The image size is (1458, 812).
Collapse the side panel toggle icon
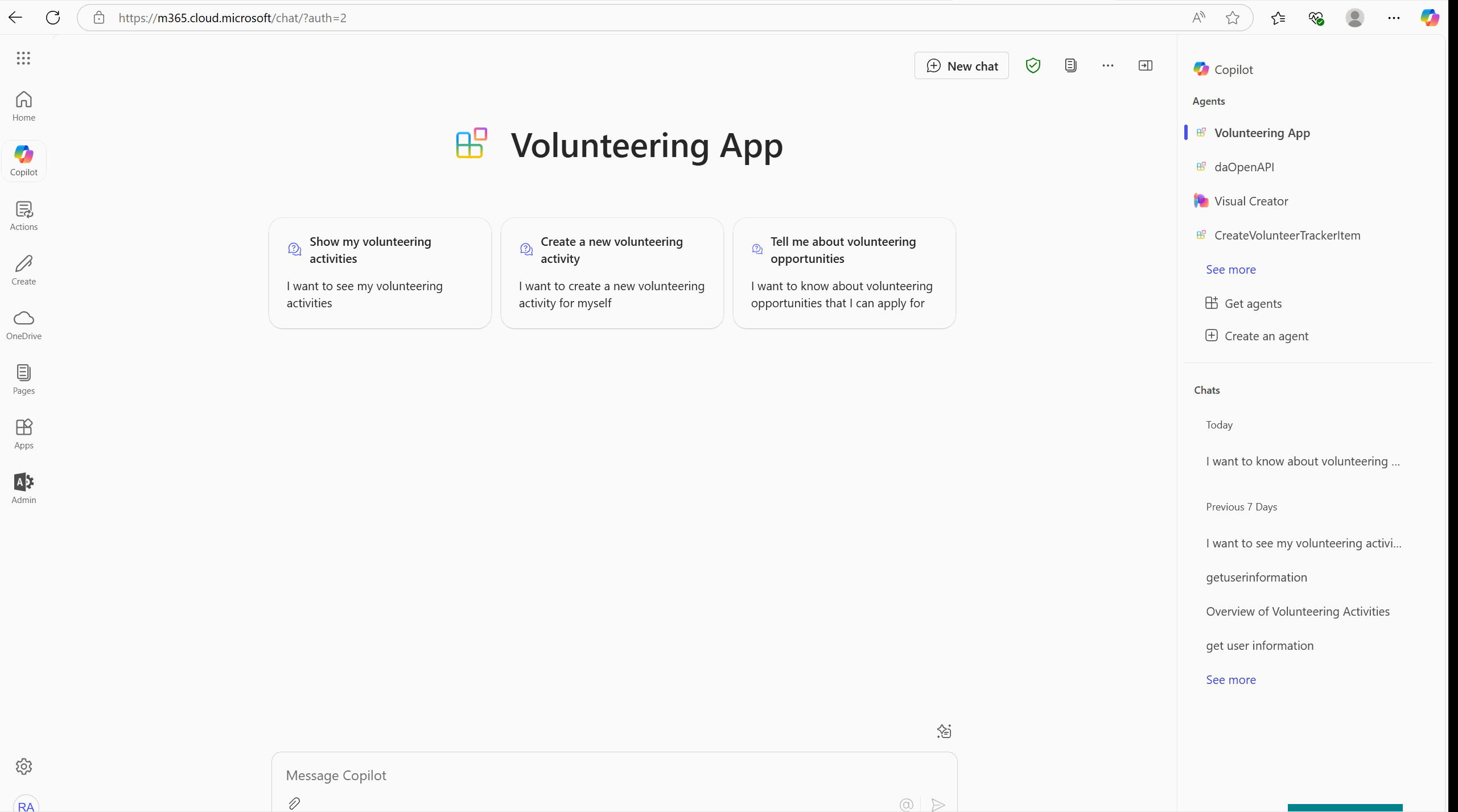(1145, 65)
